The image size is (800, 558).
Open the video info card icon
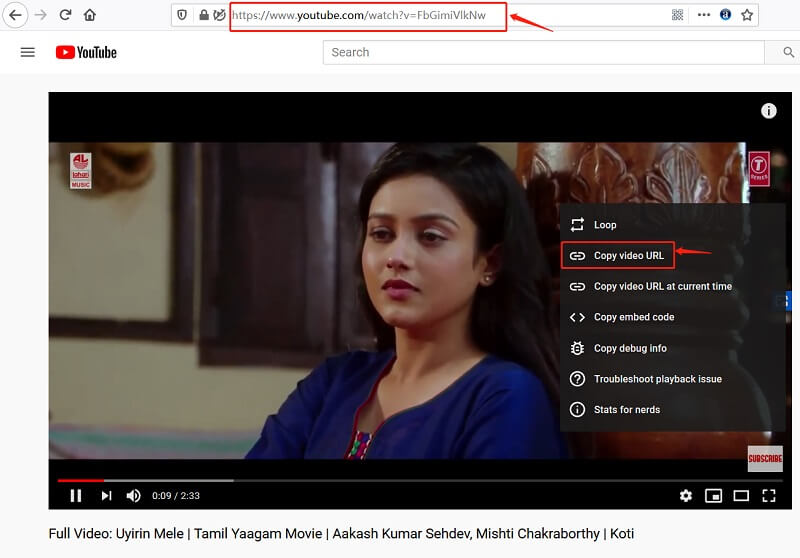point(768,111)
